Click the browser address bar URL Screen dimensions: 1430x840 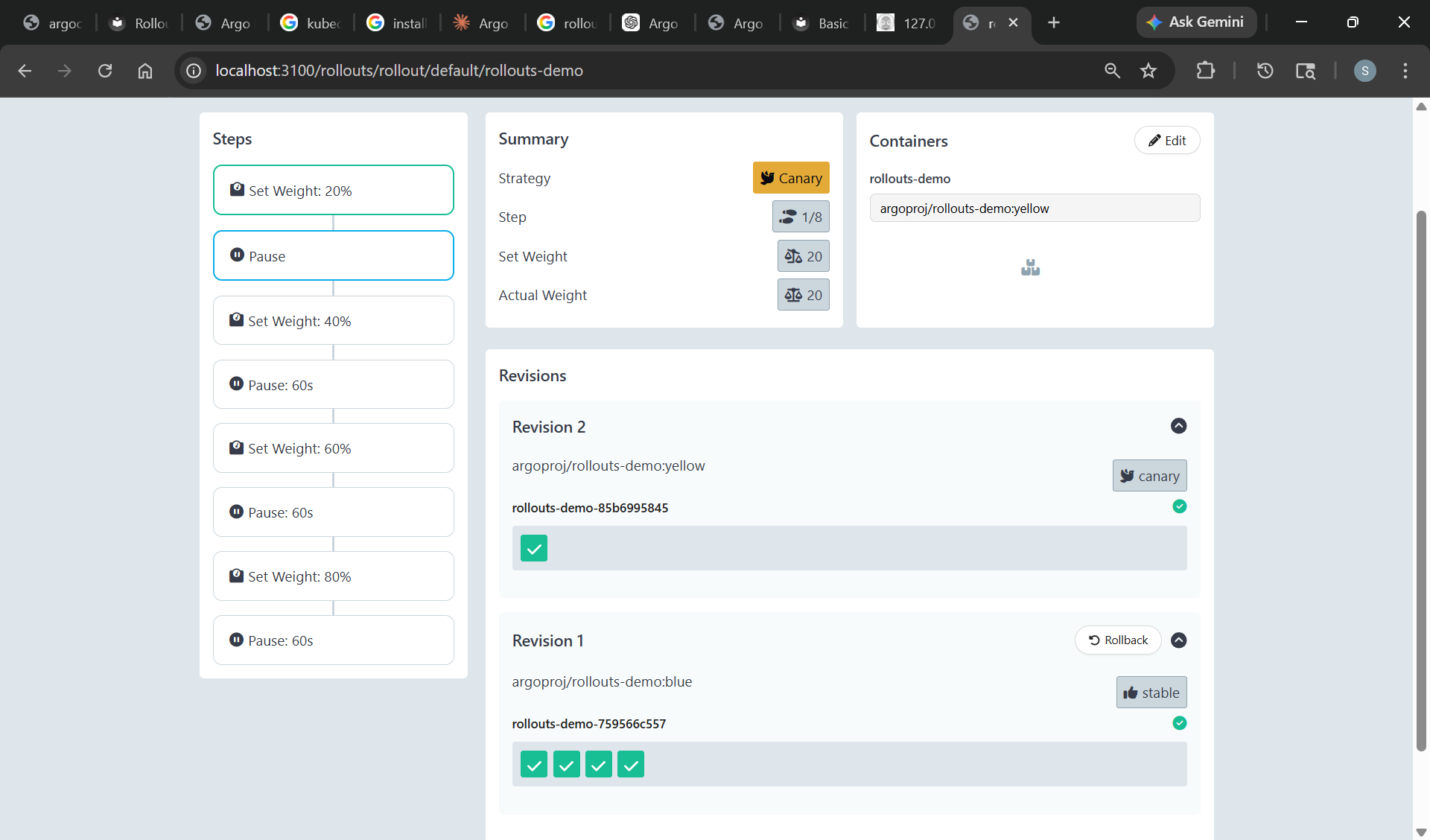(x=399, y=71)
